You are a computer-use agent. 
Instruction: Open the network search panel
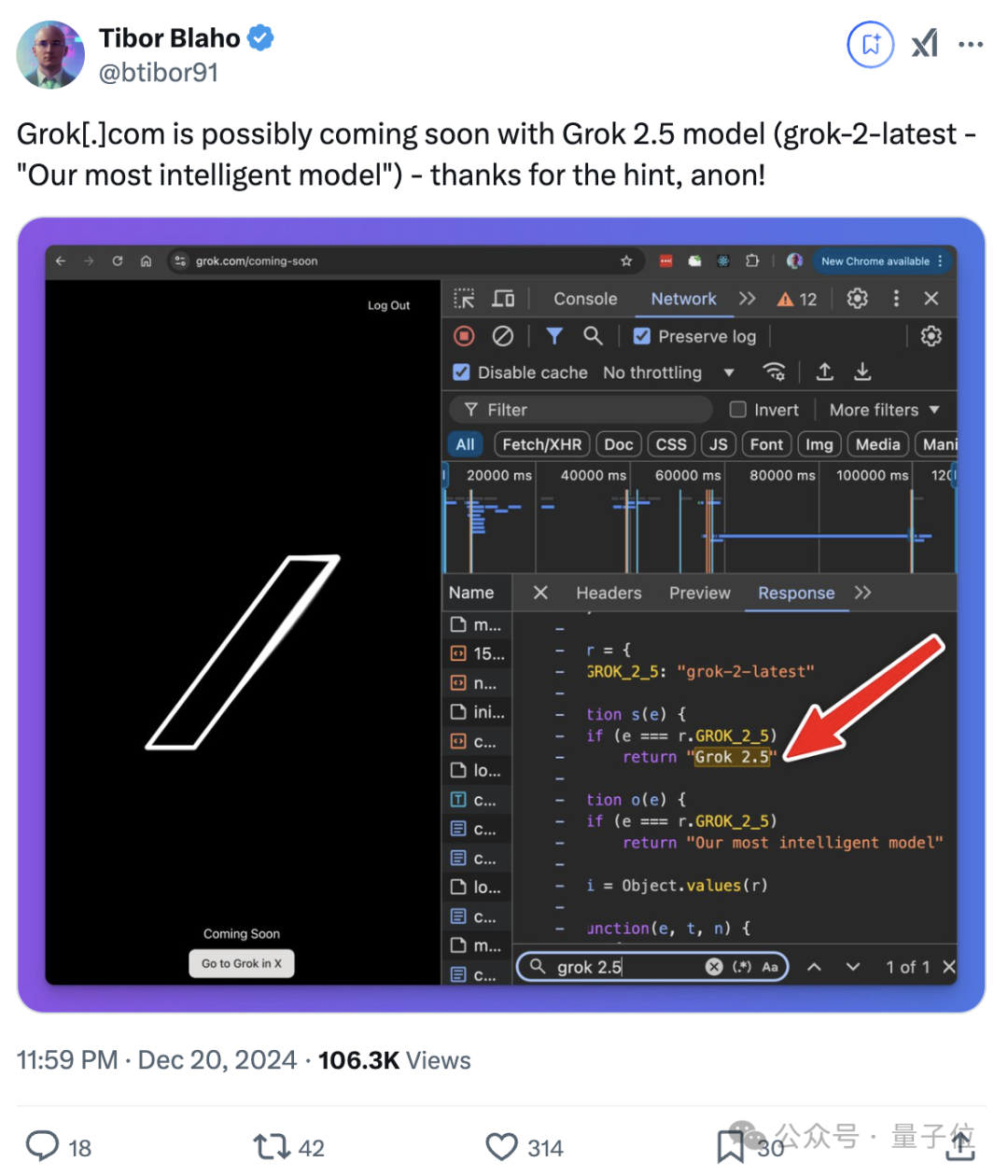tap(594, 336)
